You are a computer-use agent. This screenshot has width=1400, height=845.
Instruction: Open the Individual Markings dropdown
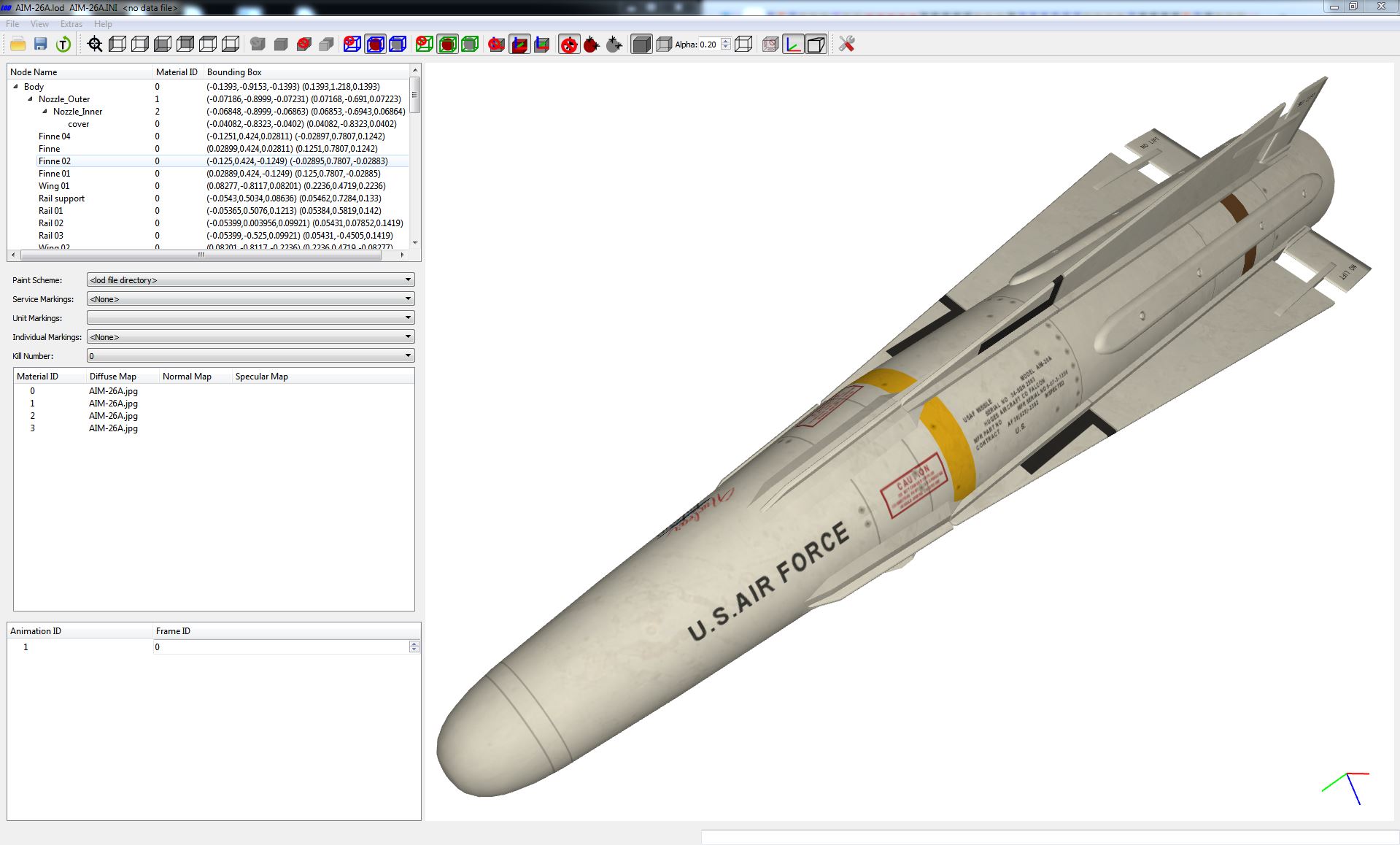coord(250,337)
